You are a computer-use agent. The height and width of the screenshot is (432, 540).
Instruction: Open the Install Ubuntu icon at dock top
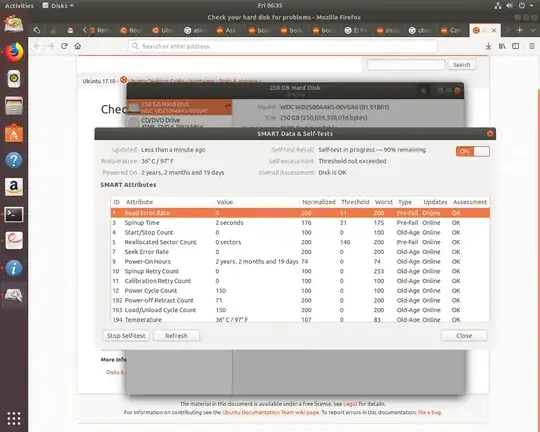tap(14, 24)
